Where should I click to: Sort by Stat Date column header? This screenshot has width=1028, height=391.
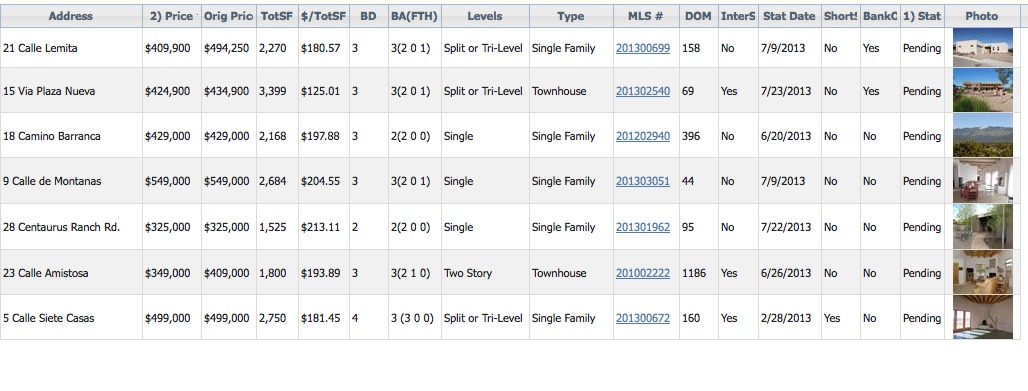coord(789,16)
